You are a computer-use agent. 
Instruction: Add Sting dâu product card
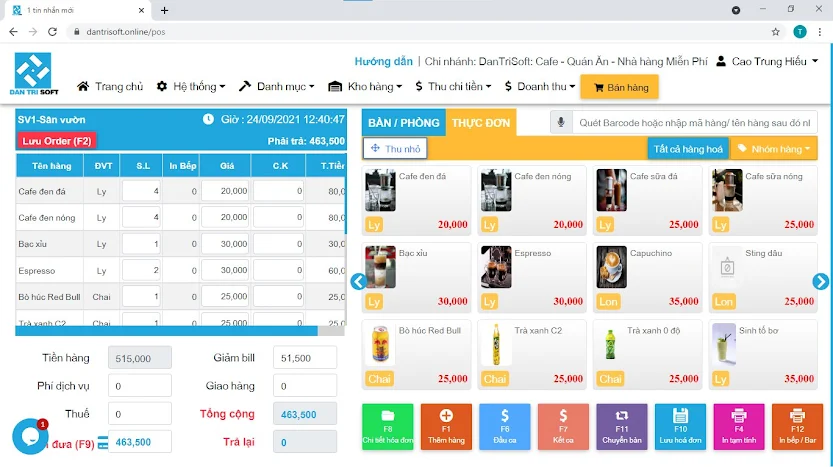pos(763,277)
